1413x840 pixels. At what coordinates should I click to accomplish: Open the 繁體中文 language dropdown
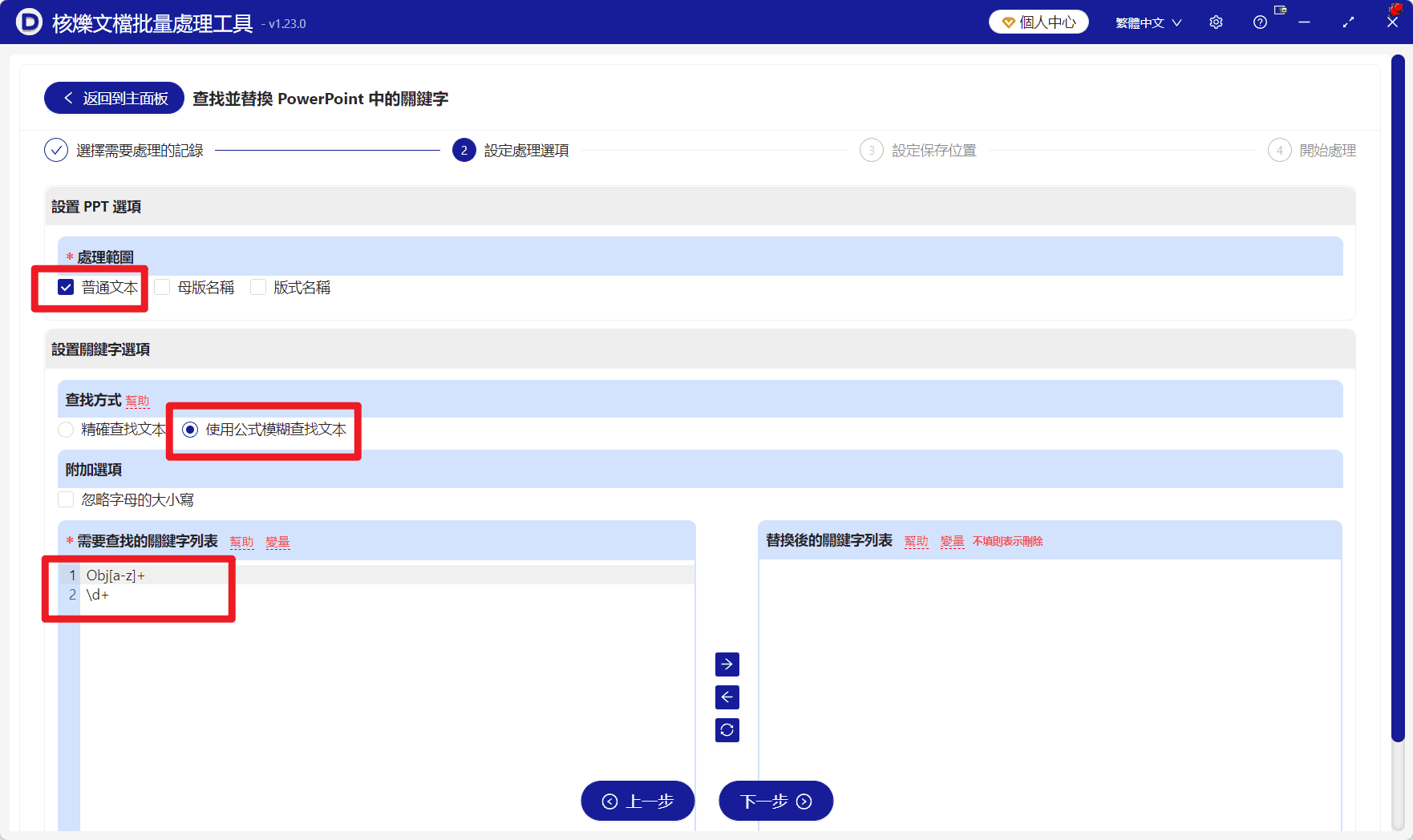click(x=1148, y=22)
